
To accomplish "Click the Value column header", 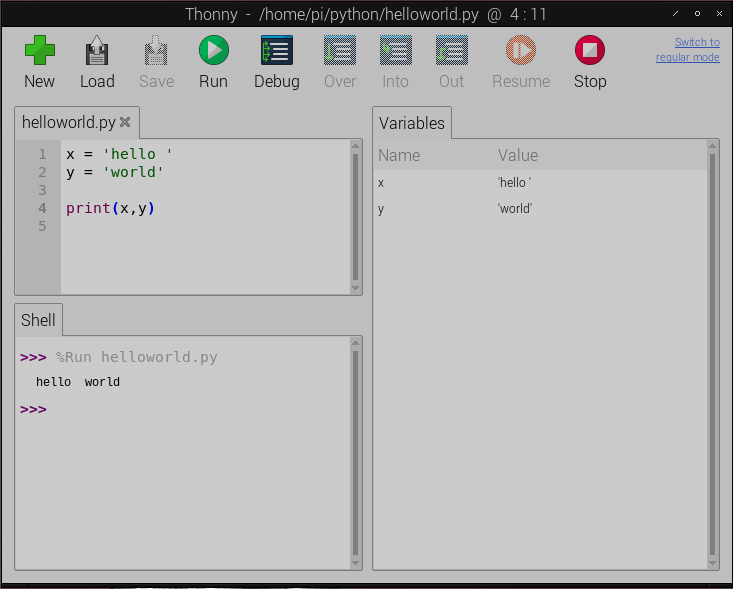I will click(518, 155).
